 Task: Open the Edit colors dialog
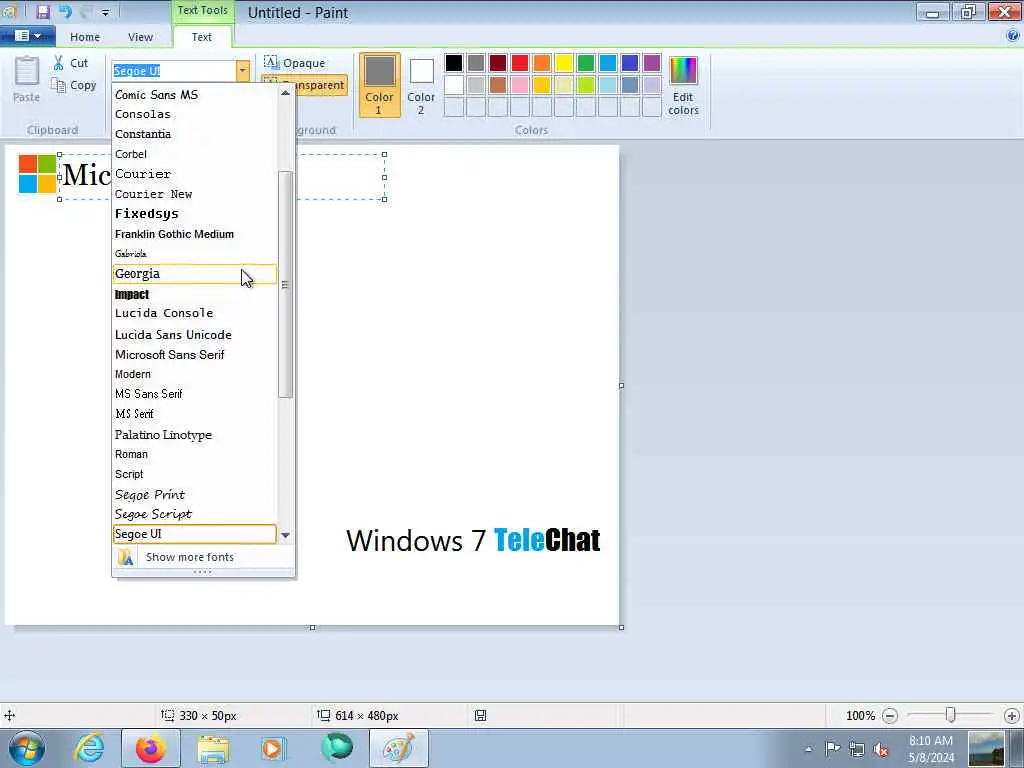[x=683, y=86]
